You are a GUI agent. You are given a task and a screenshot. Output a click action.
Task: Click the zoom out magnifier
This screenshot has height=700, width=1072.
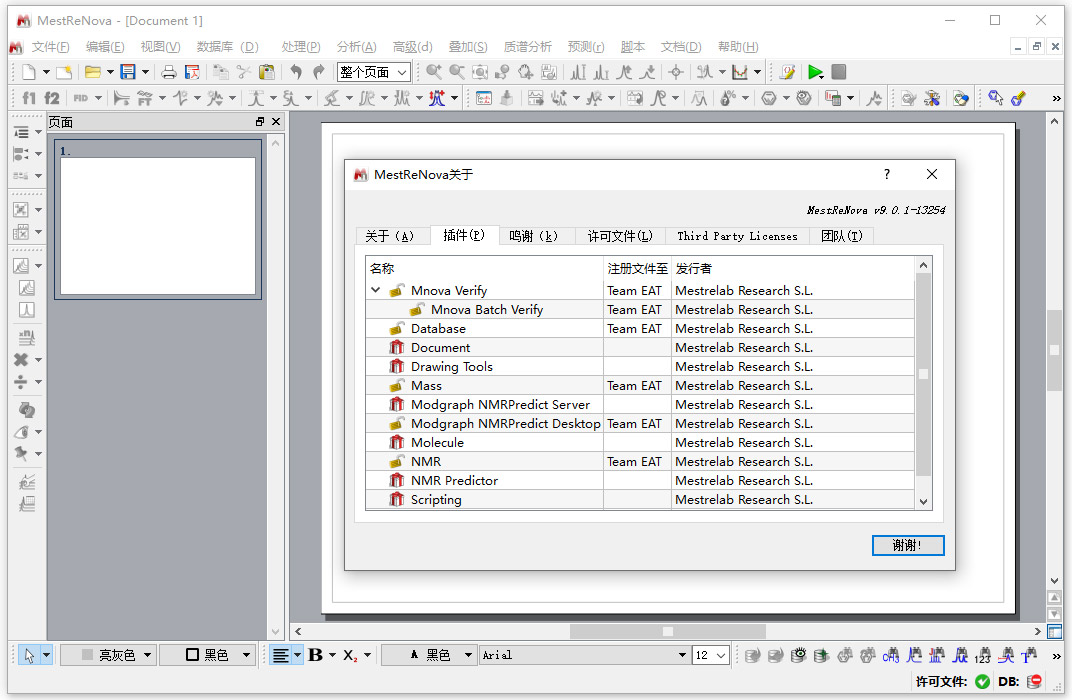coord(457,72)
